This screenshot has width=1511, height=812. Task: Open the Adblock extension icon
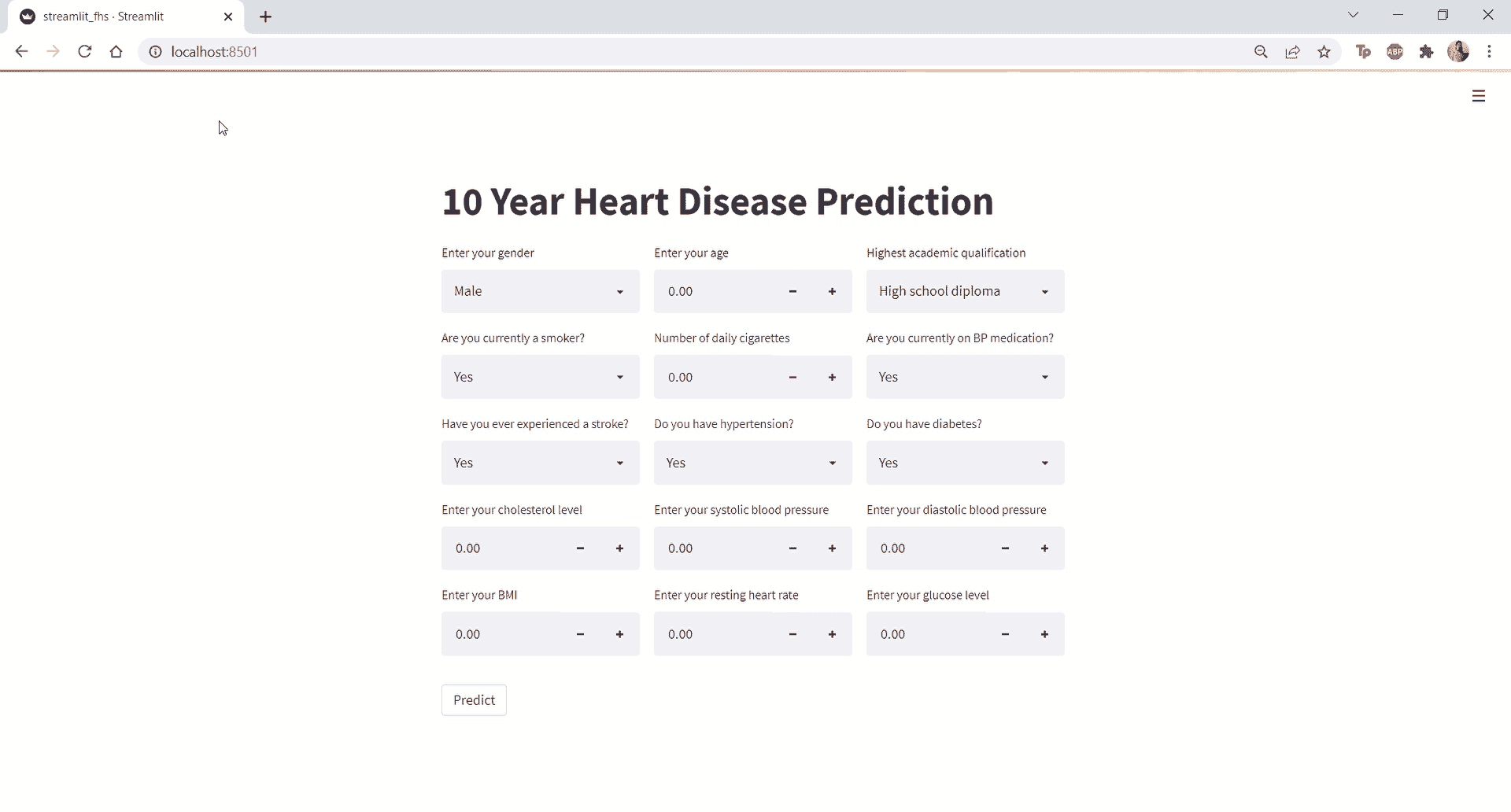click(1395, 52)
